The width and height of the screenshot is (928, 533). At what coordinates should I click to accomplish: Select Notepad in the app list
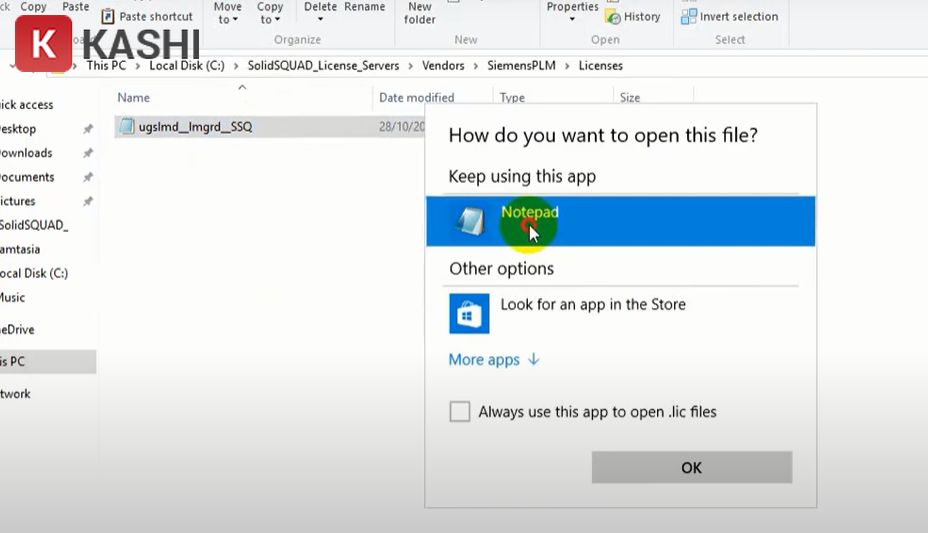pos(620,221)
